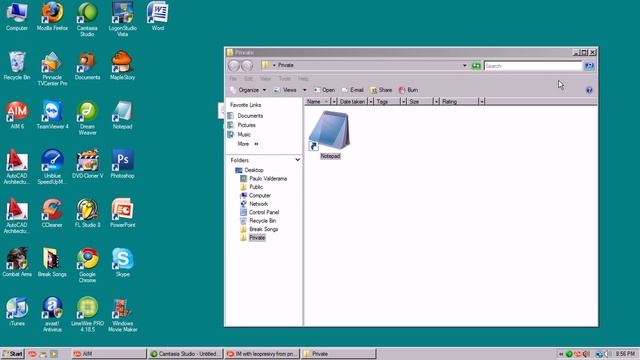This screenshot has width=640, height=360.
Task: Open LogonStudio Vista desktop shortcut
Action: tap(122, 19)
